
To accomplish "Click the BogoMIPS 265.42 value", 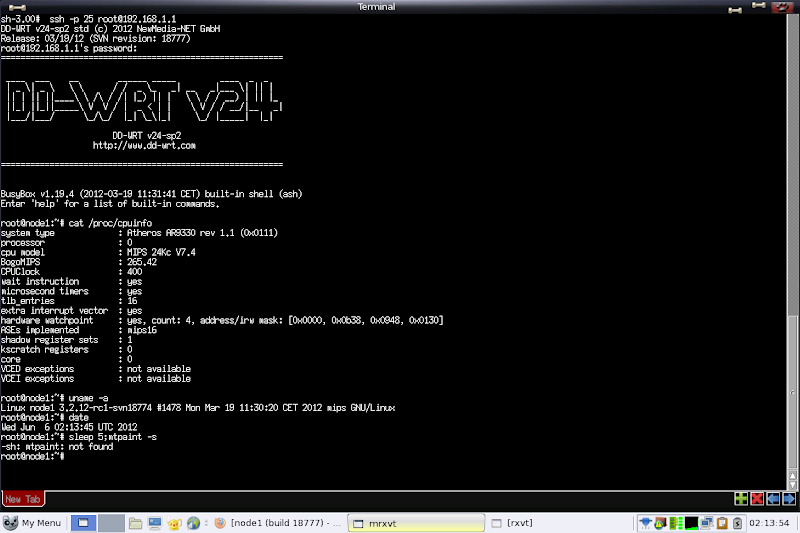I will [142, 262].
